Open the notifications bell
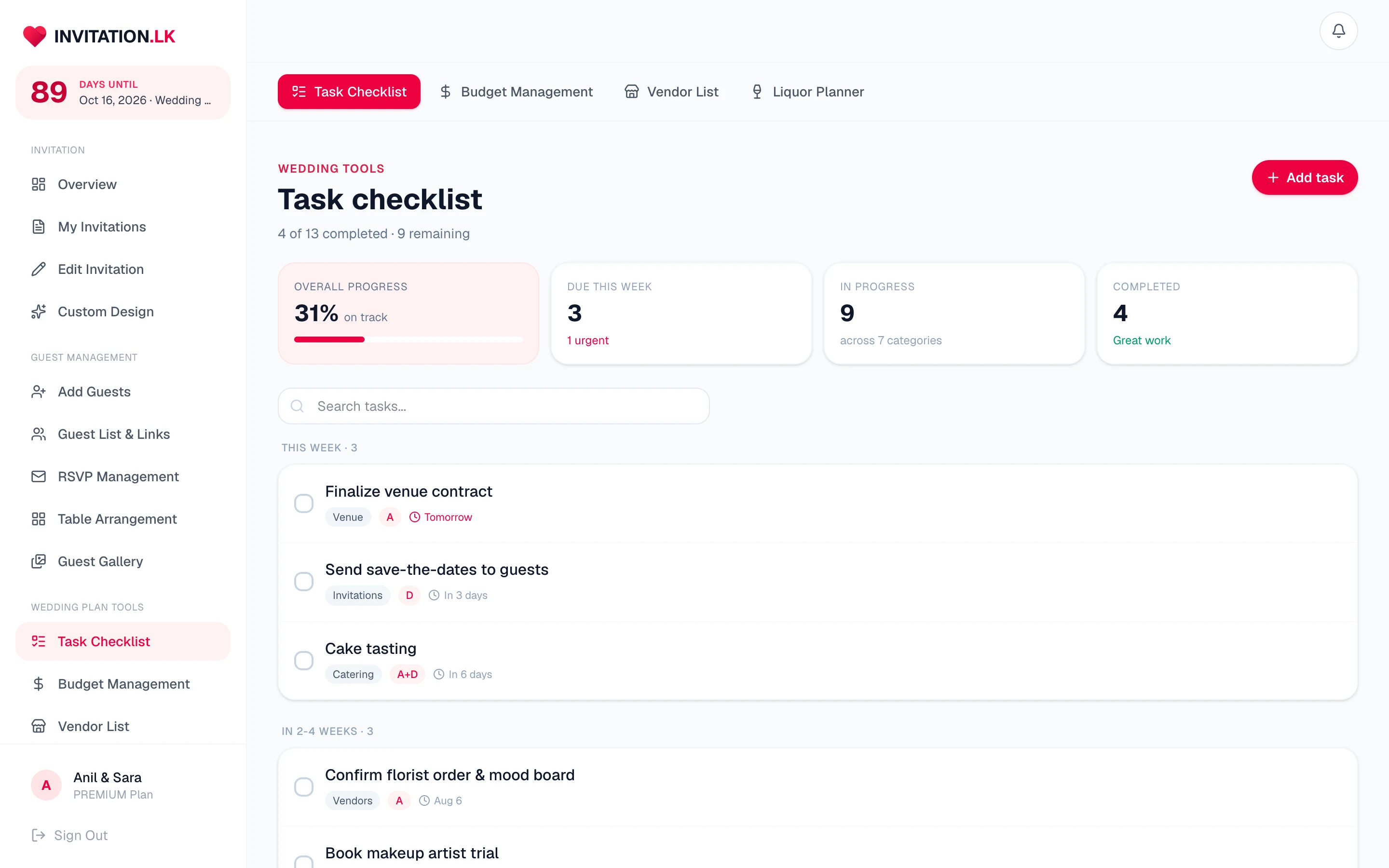This screenshot has height=868, width=1389. pyautogui.click(x=1338, y=31)
